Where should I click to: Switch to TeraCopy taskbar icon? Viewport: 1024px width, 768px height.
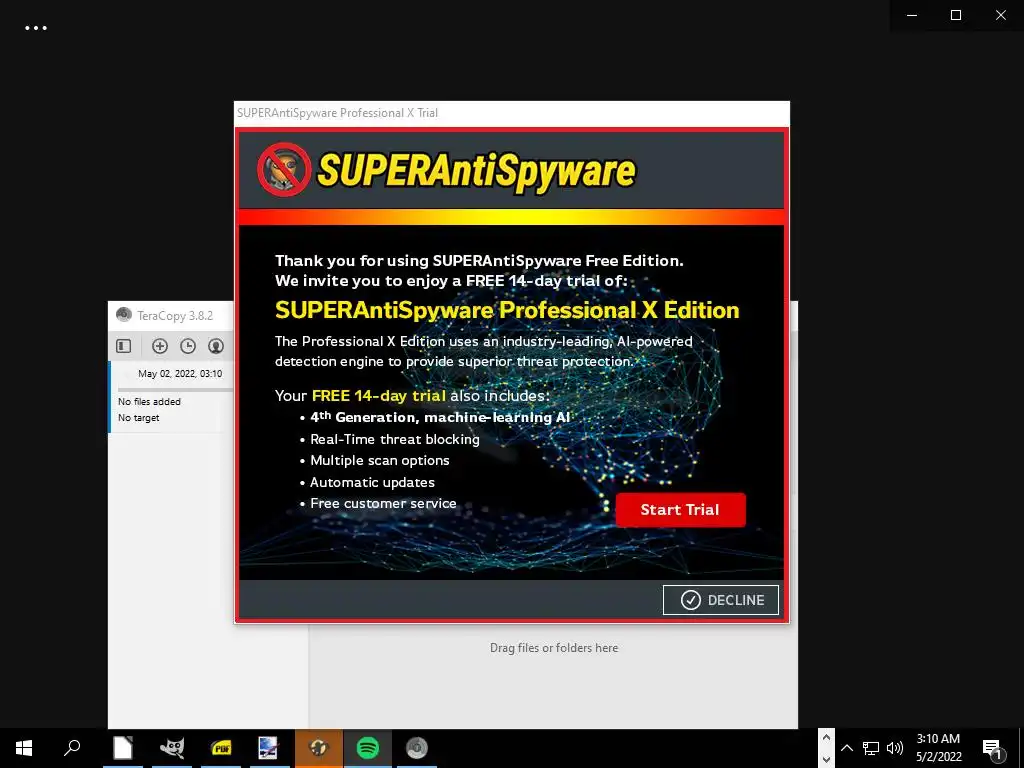[417, 748]
